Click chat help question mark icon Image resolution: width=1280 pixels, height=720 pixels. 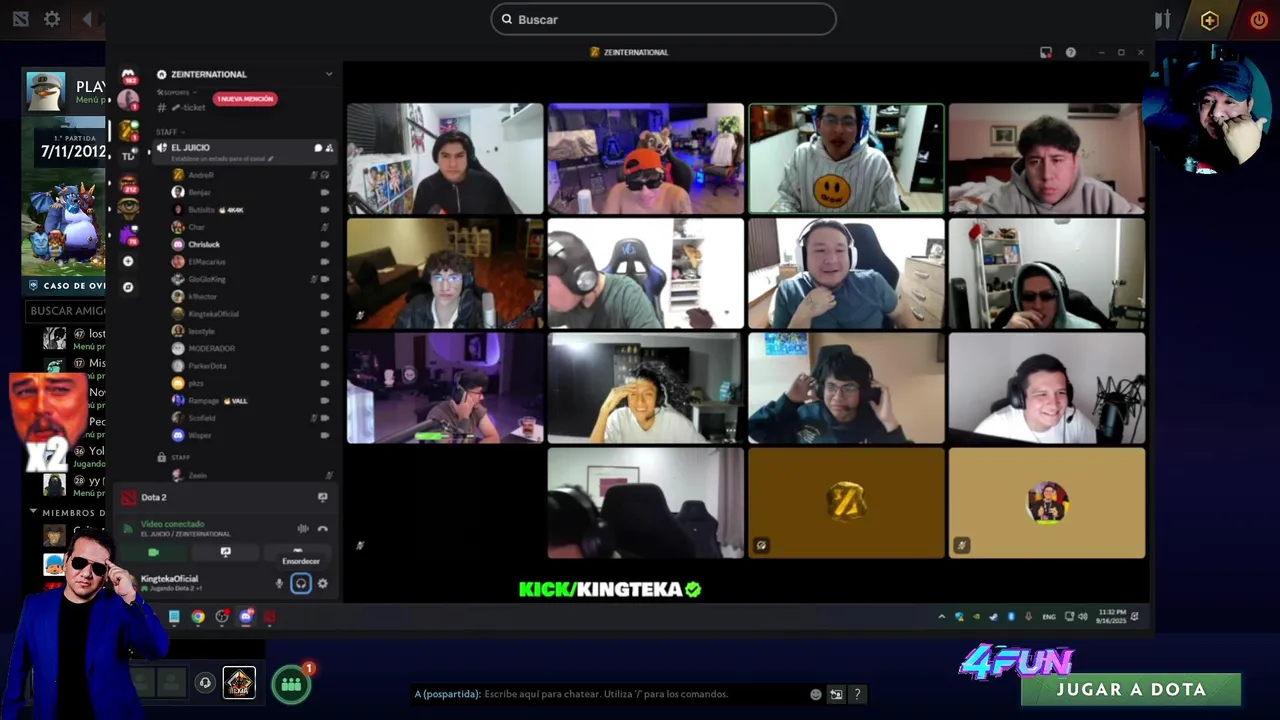click(857, 694)
